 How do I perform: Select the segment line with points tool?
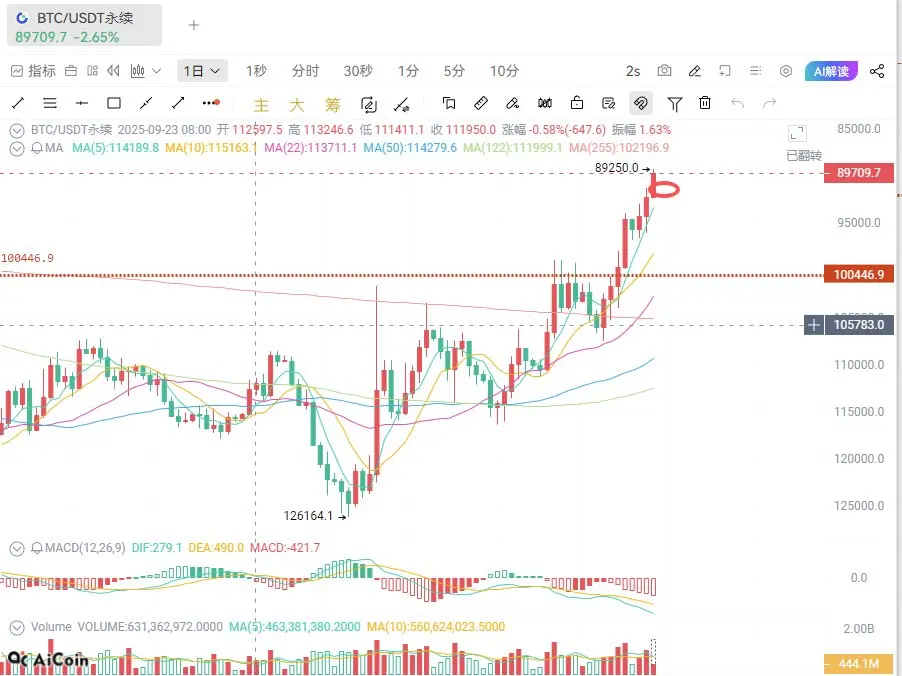point(146,103)
